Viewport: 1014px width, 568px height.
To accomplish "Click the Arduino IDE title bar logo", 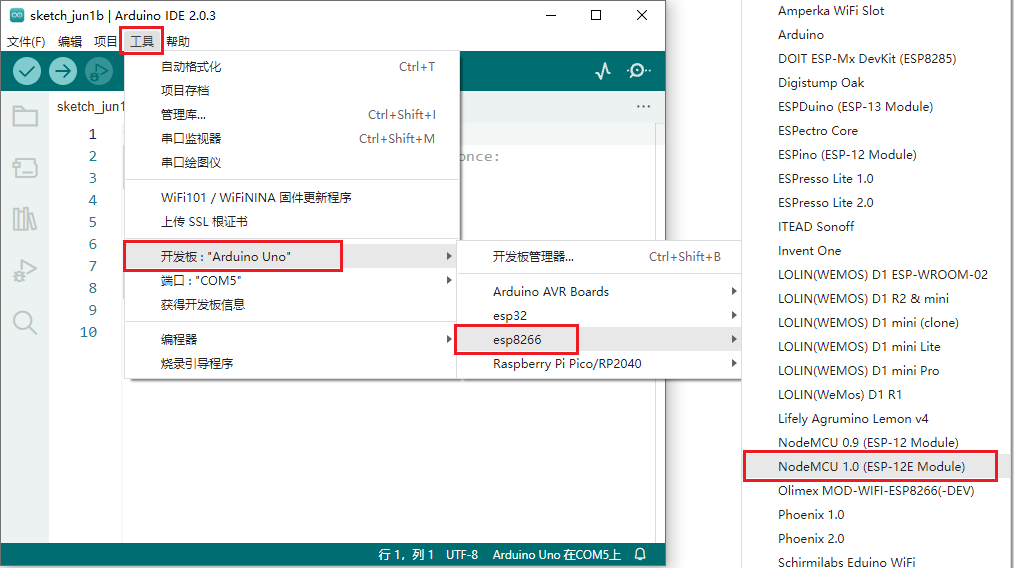I will [x=17, y=15].
